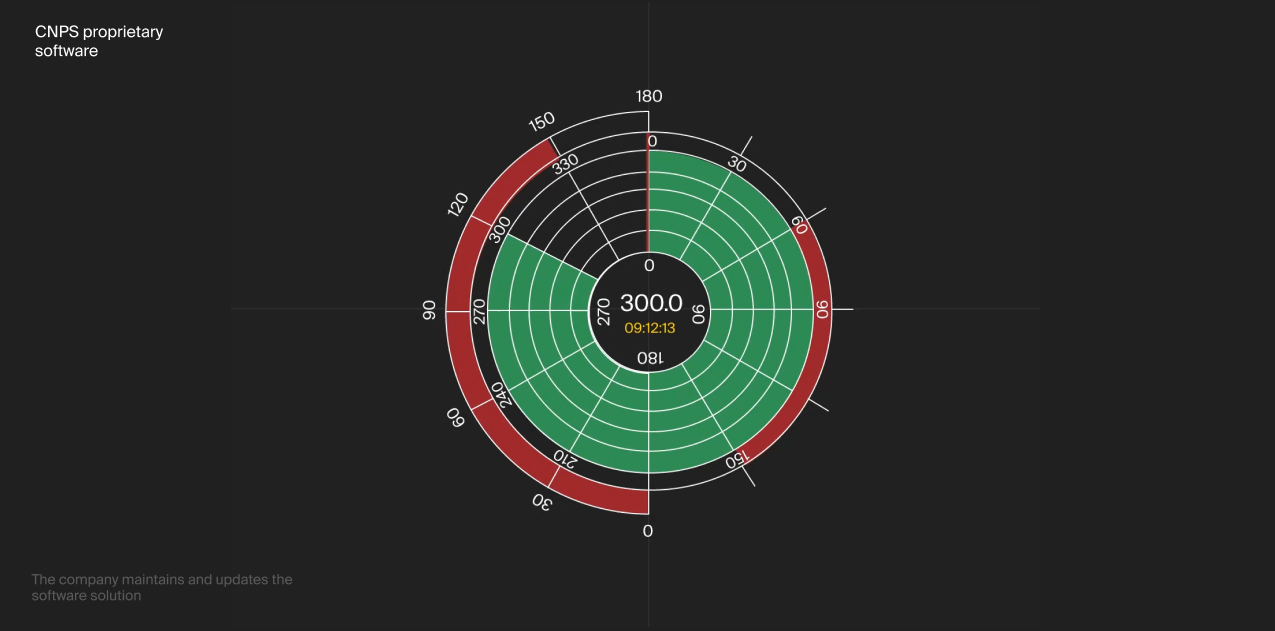Click the yellow 09:12:13 timestamp

[x=650, y=328]
